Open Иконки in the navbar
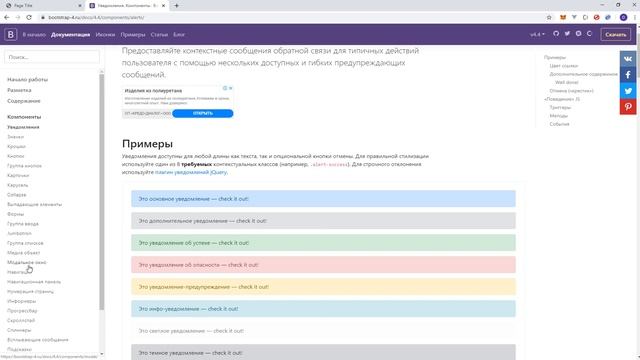Viewport: 640px width, 360px height. tap(105, 35)
